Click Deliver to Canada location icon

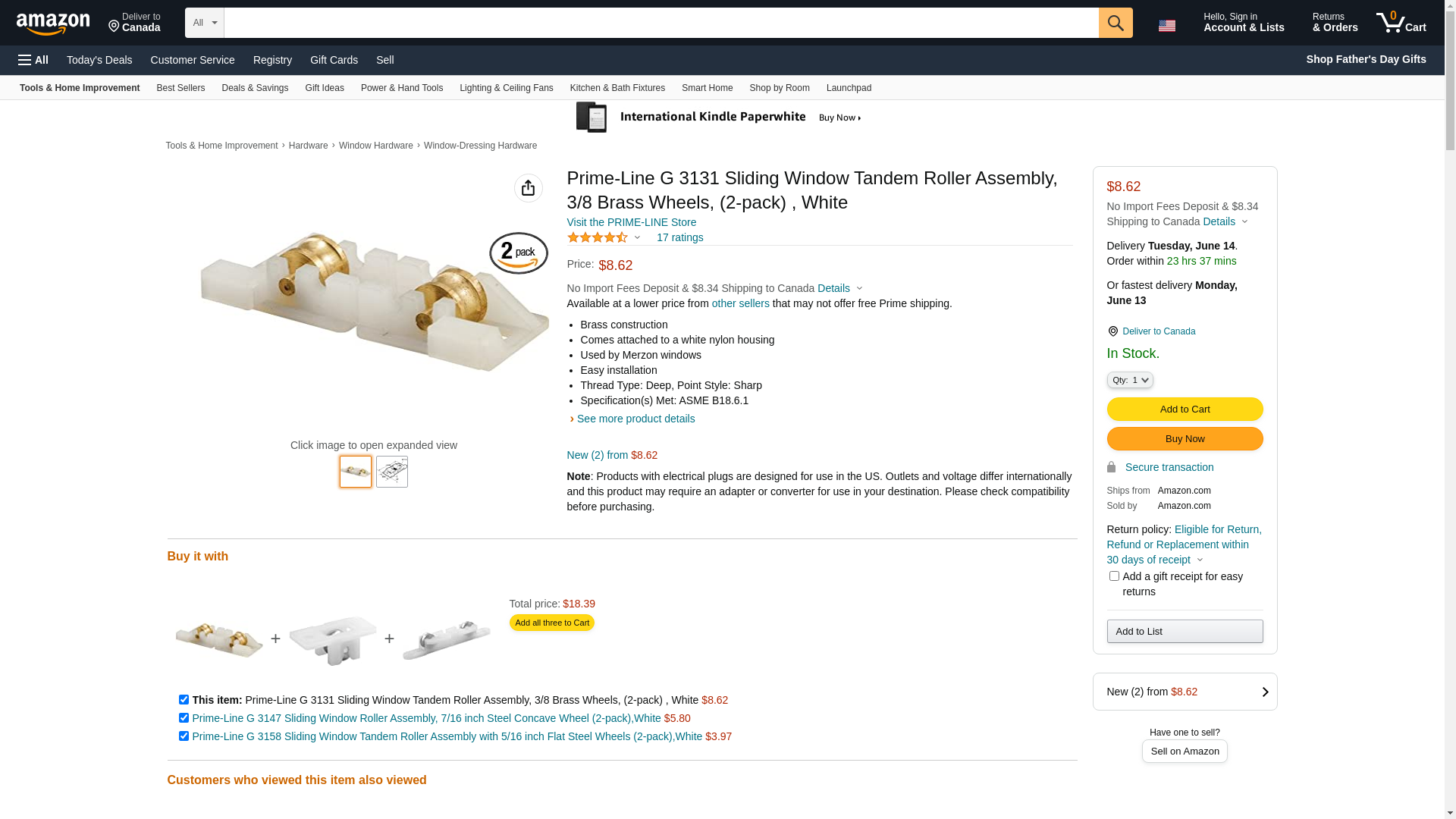click(x=1112, y=331)
